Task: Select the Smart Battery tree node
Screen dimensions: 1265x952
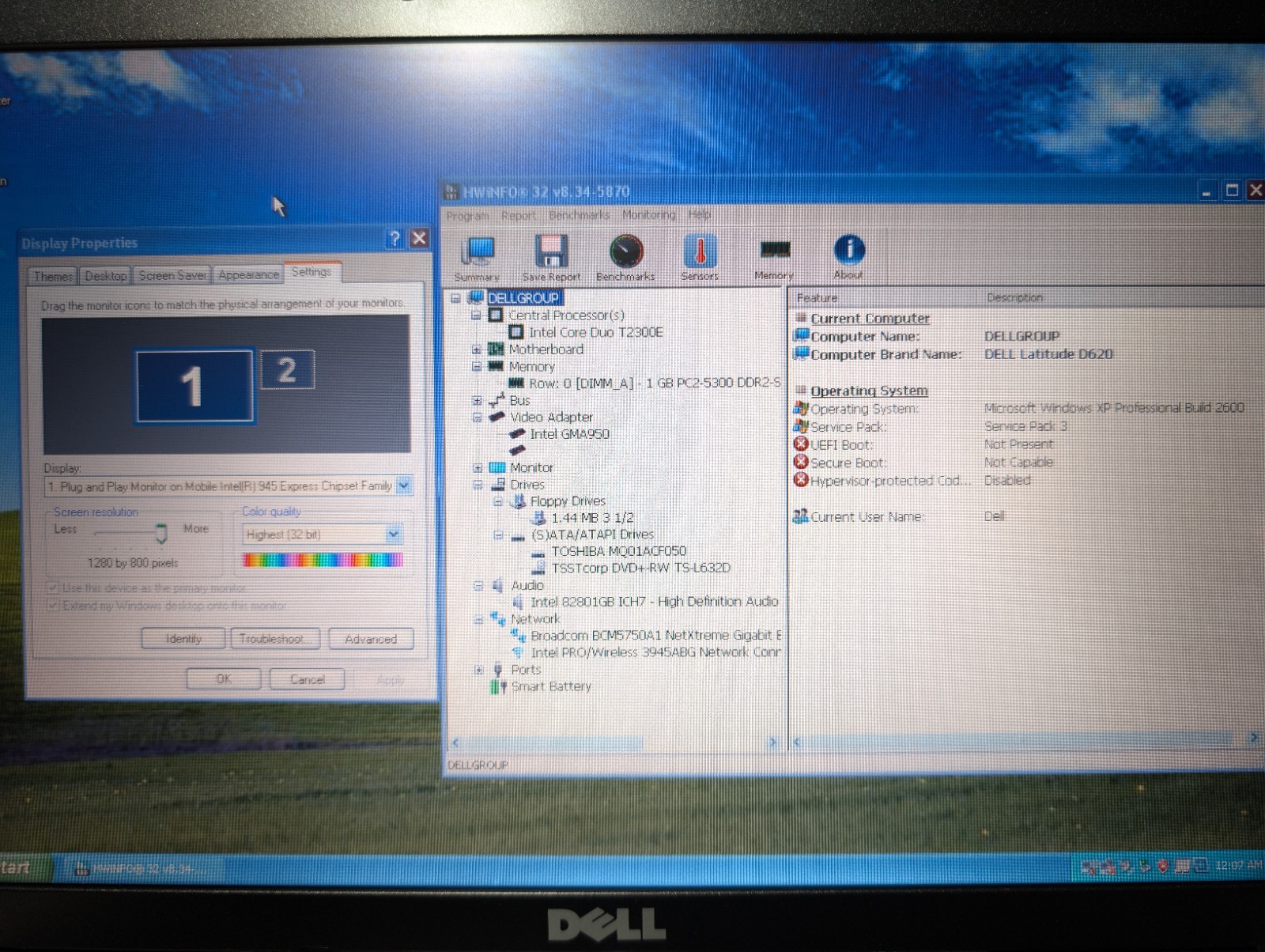Action: (551, 686)
